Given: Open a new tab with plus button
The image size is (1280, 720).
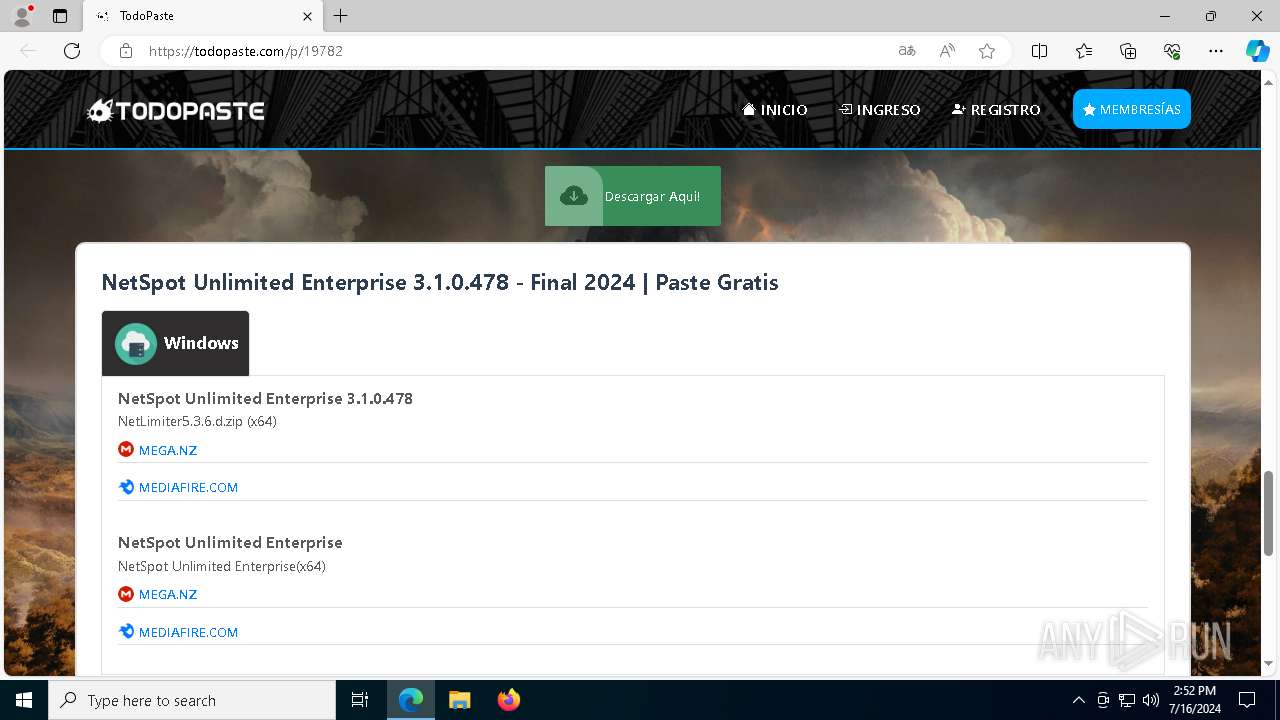Looking at the screenshot, I should click(x=341, y=16).
